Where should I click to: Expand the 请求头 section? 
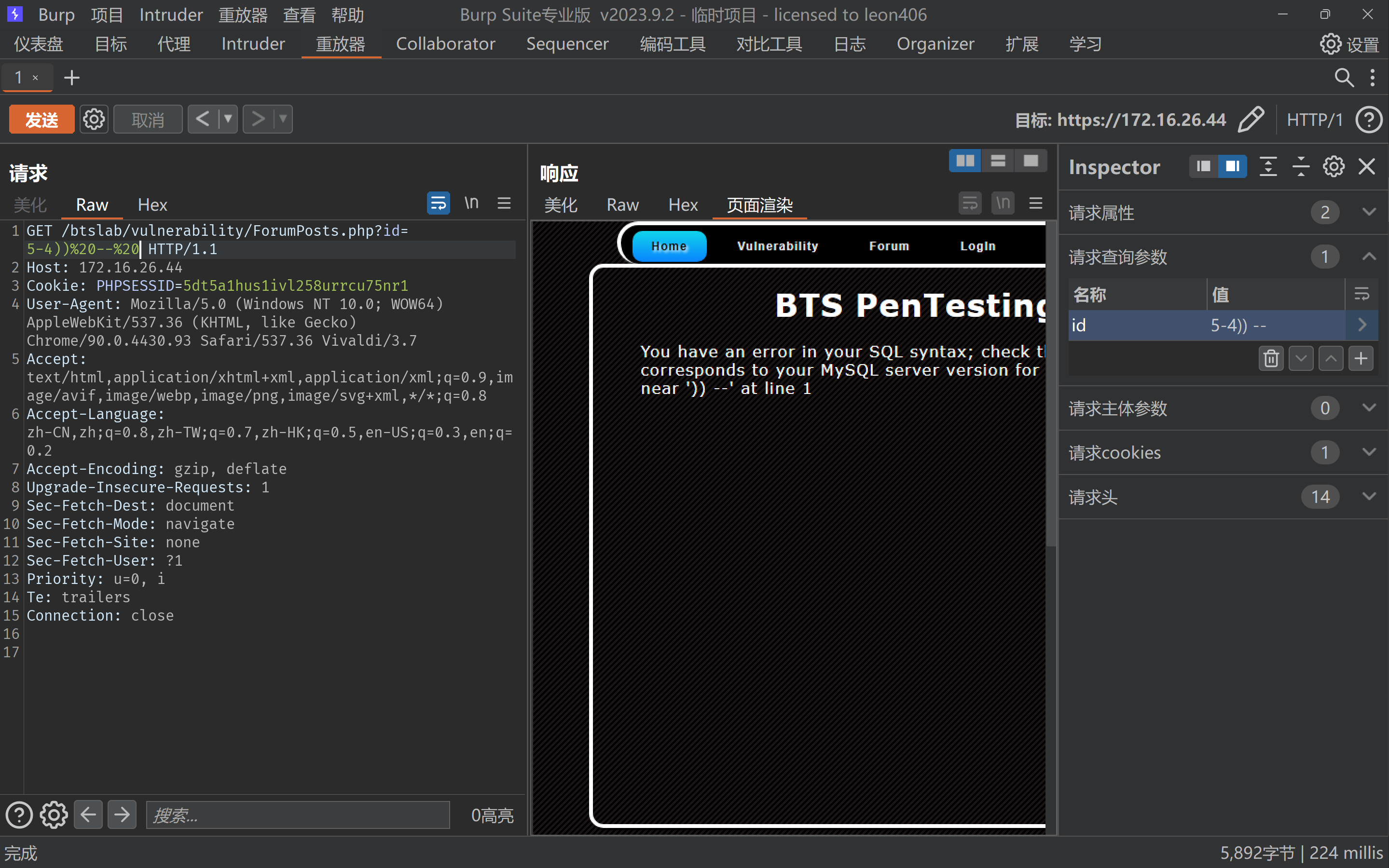pyautogui.click(x=1369, y=497)
